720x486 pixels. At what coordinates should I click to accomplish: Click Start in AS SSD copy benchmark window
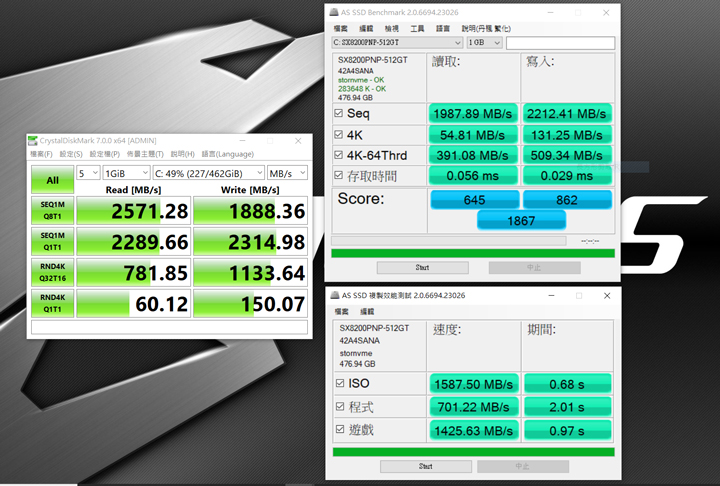426,466
